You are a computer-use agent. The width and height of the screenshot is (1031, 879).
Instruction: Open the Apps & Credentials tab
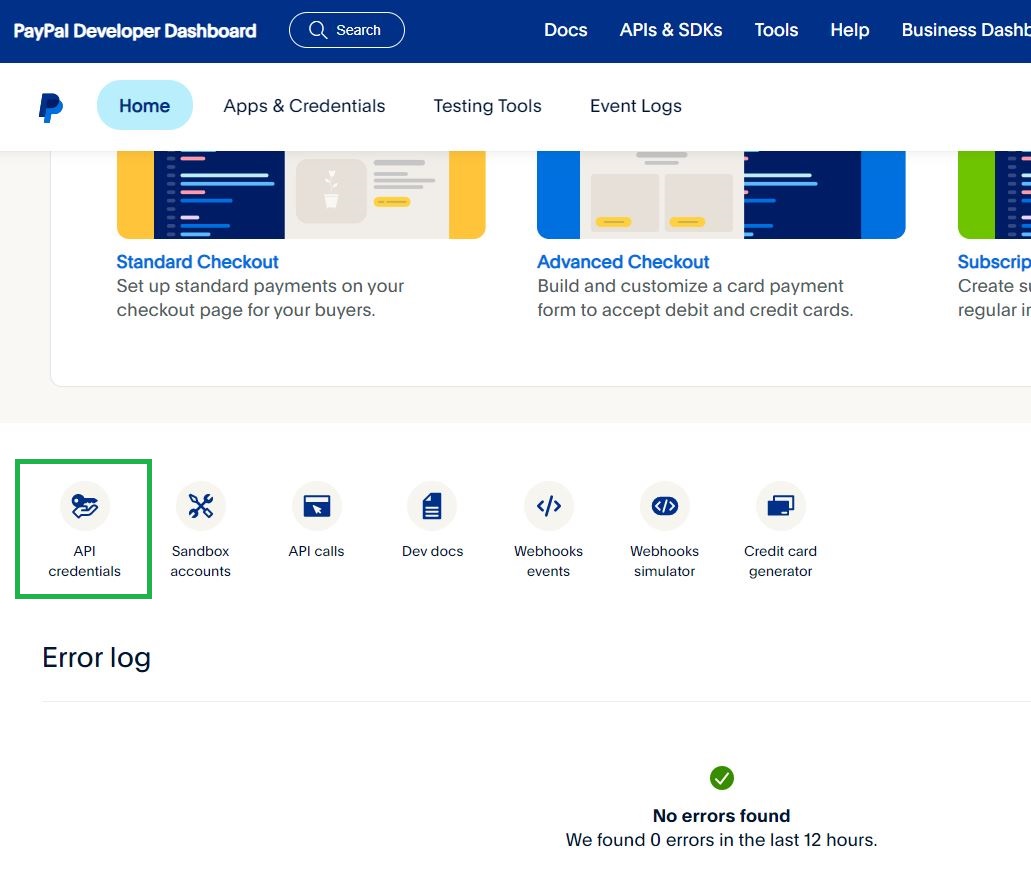coord(304,106)
